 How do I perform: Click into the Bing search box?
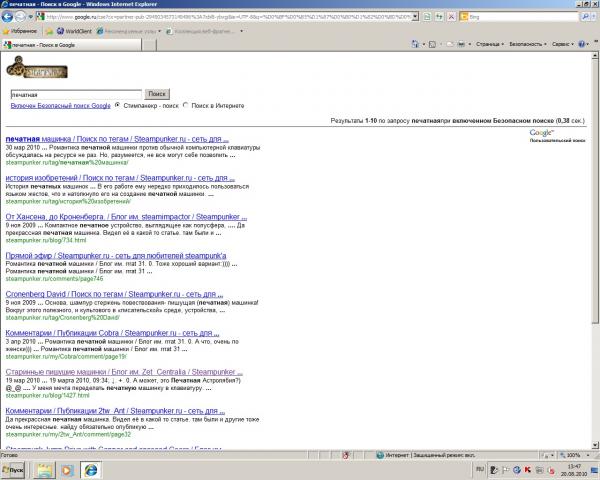click(523, 17)
